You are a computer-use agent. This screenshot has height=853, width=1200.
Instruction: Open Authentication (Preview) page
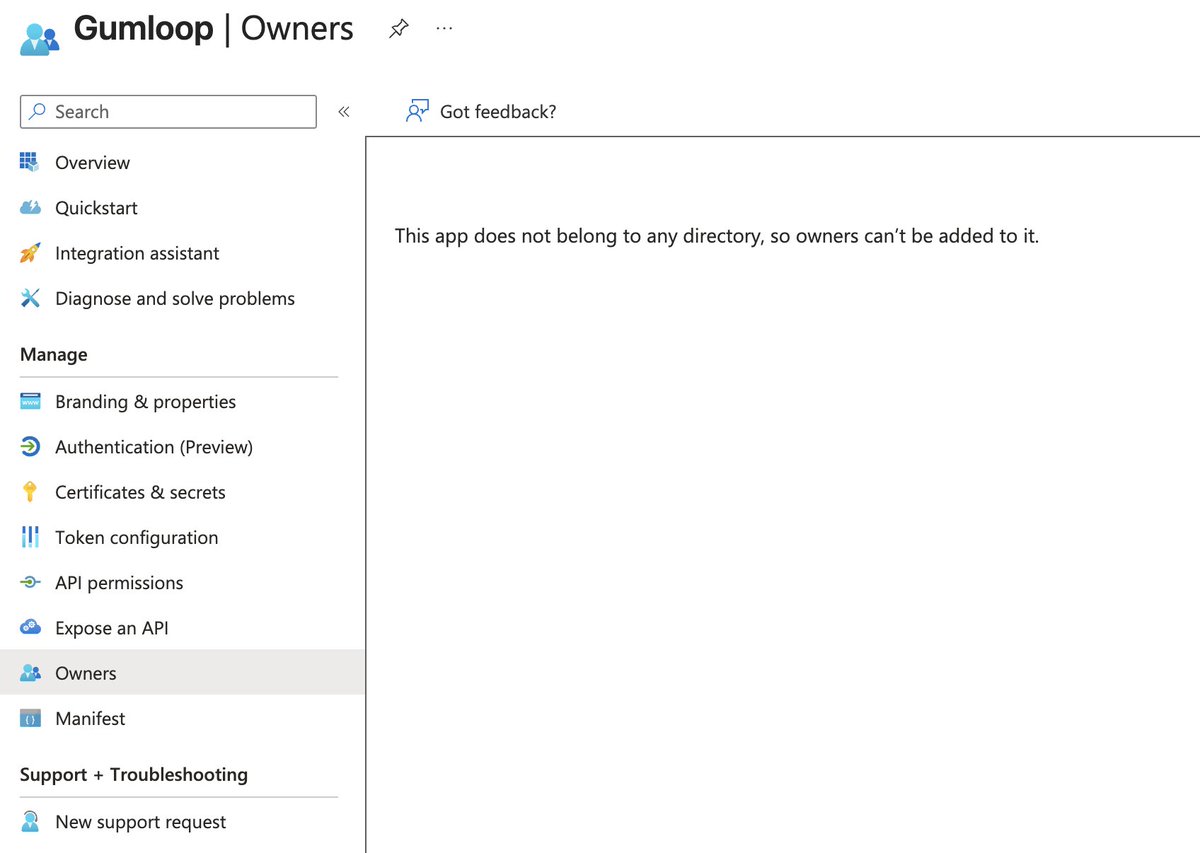(154, 447)
